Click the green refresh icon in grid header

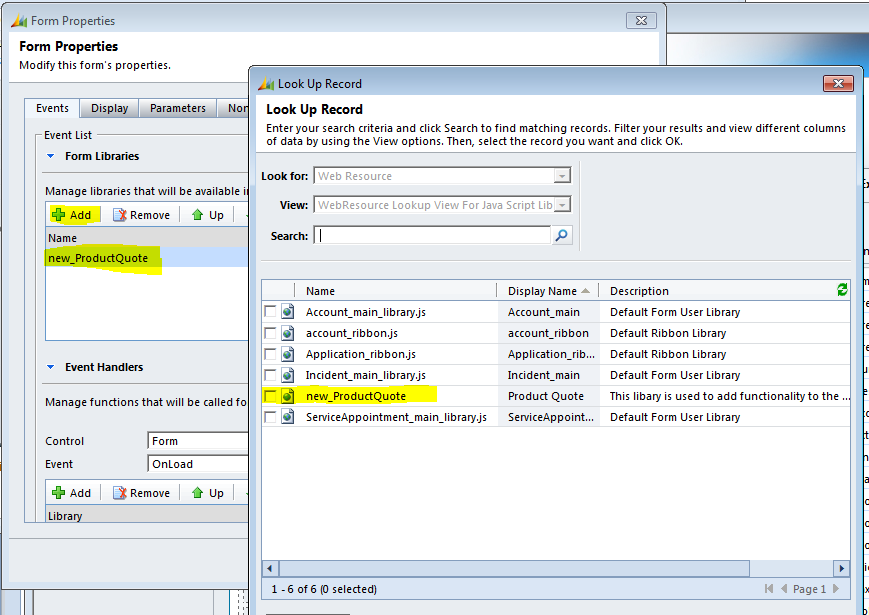(x=842, y=290)
